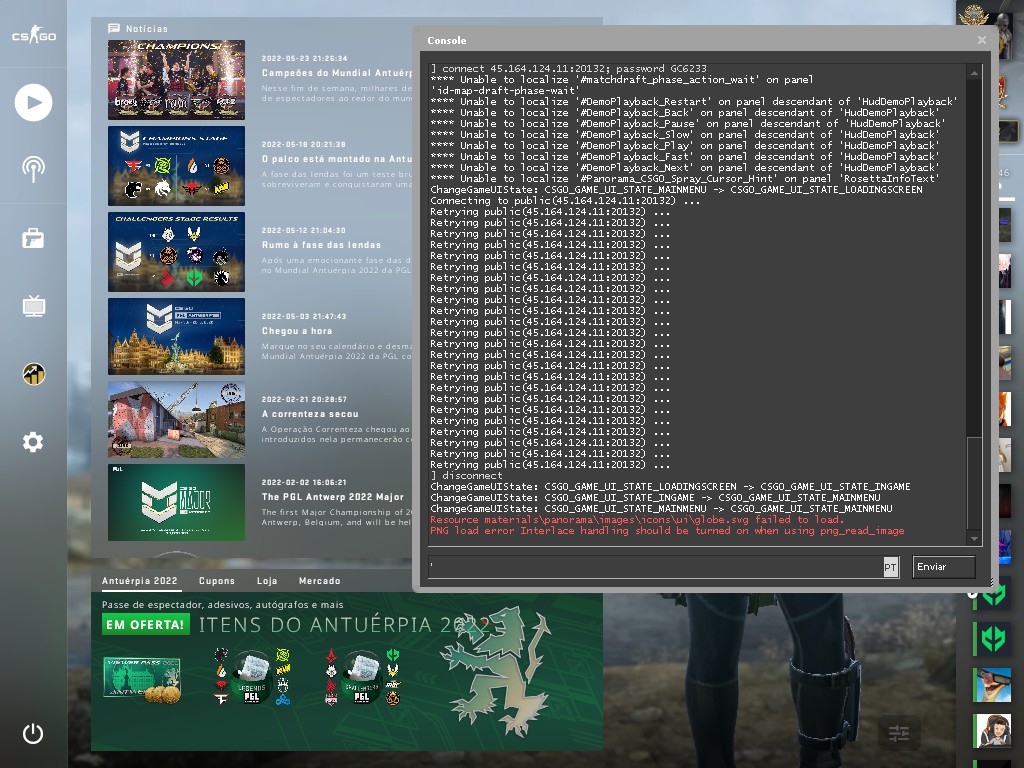
Task: Open the Watch TV icon
Action: tap(33, 306)
